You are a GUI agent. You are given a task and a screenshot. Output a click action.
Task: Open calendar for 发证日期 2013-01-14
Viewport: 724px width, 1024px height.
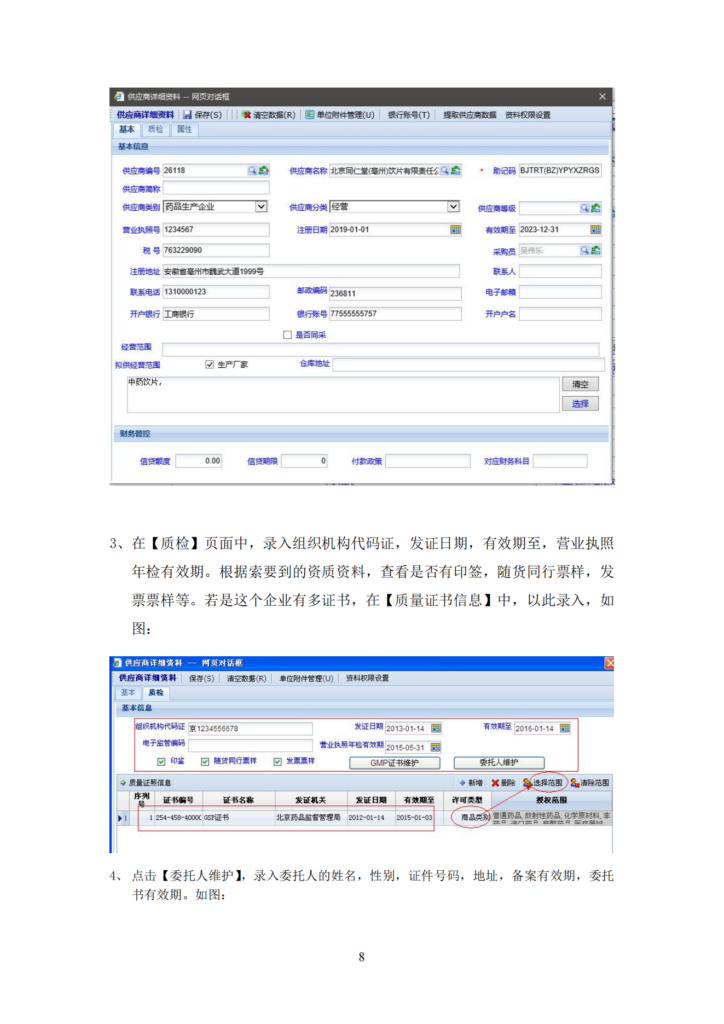tap(436, 728)
